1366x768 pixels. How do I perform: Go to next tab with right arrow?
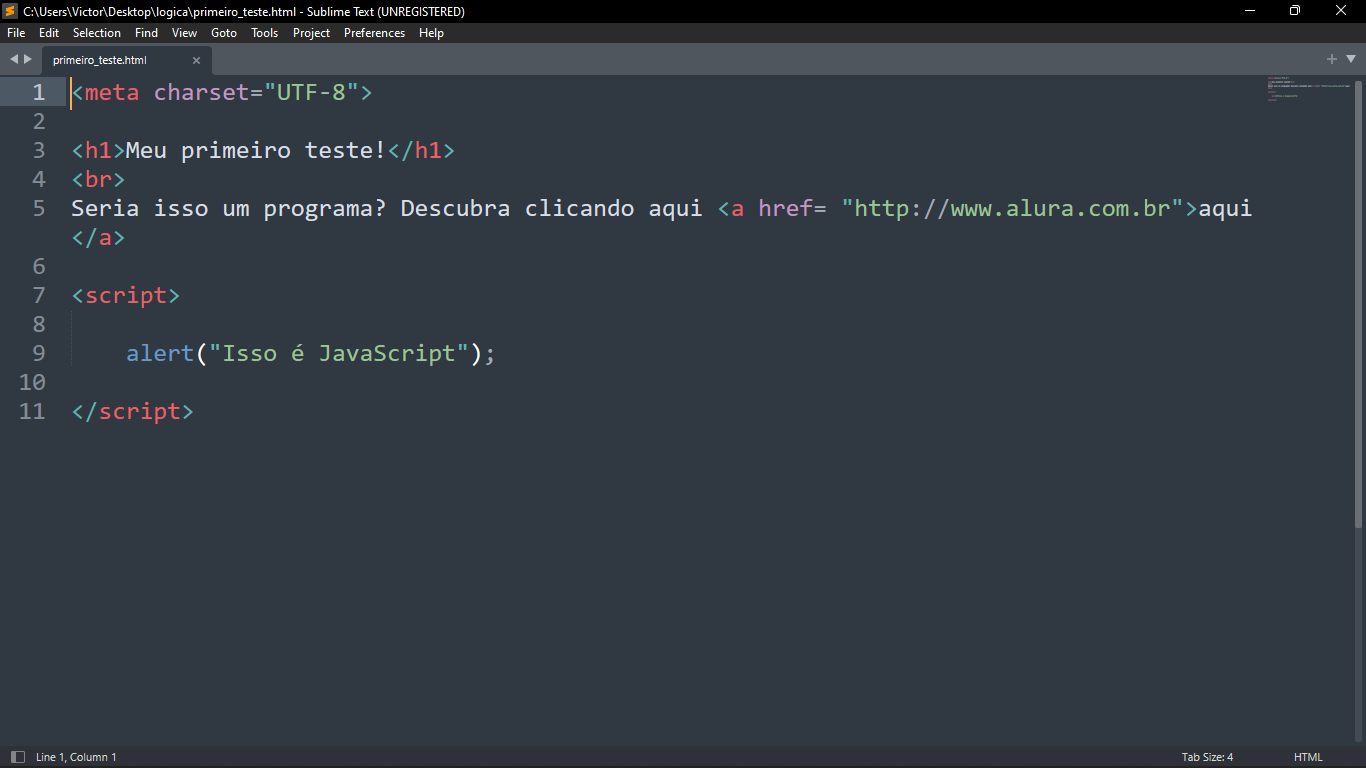28,59
